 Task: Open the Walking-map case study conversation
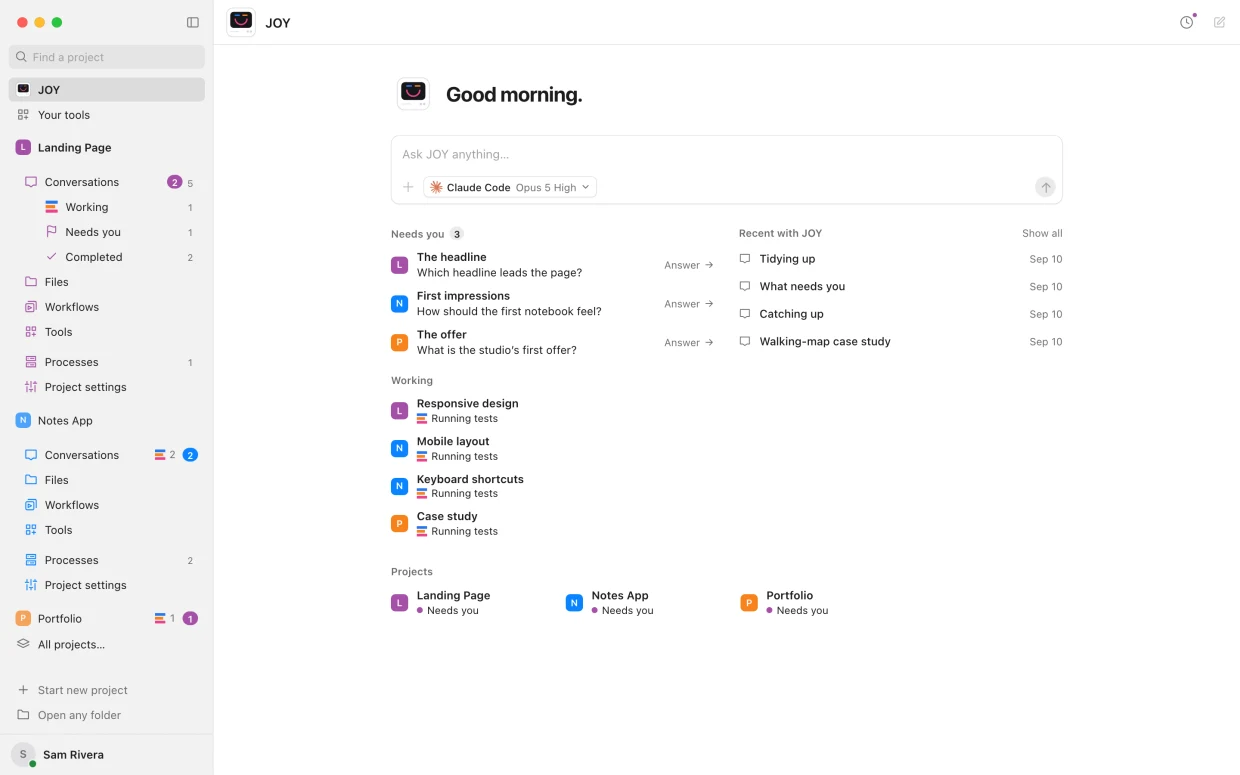(x=900, y=342)
